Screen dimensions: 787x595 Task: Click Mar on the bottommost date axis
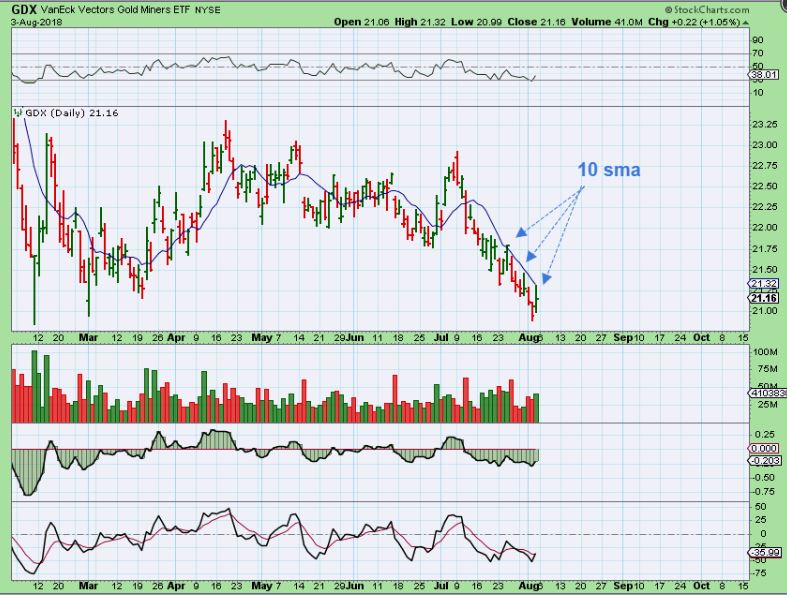point(88,586)
